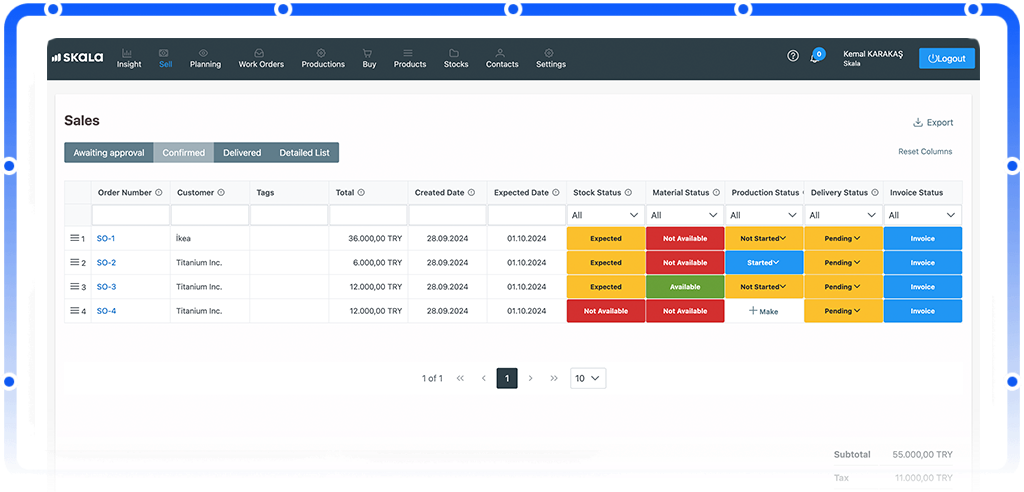
Task: Open Material Status filter dropdown
Action: point(684,215)
